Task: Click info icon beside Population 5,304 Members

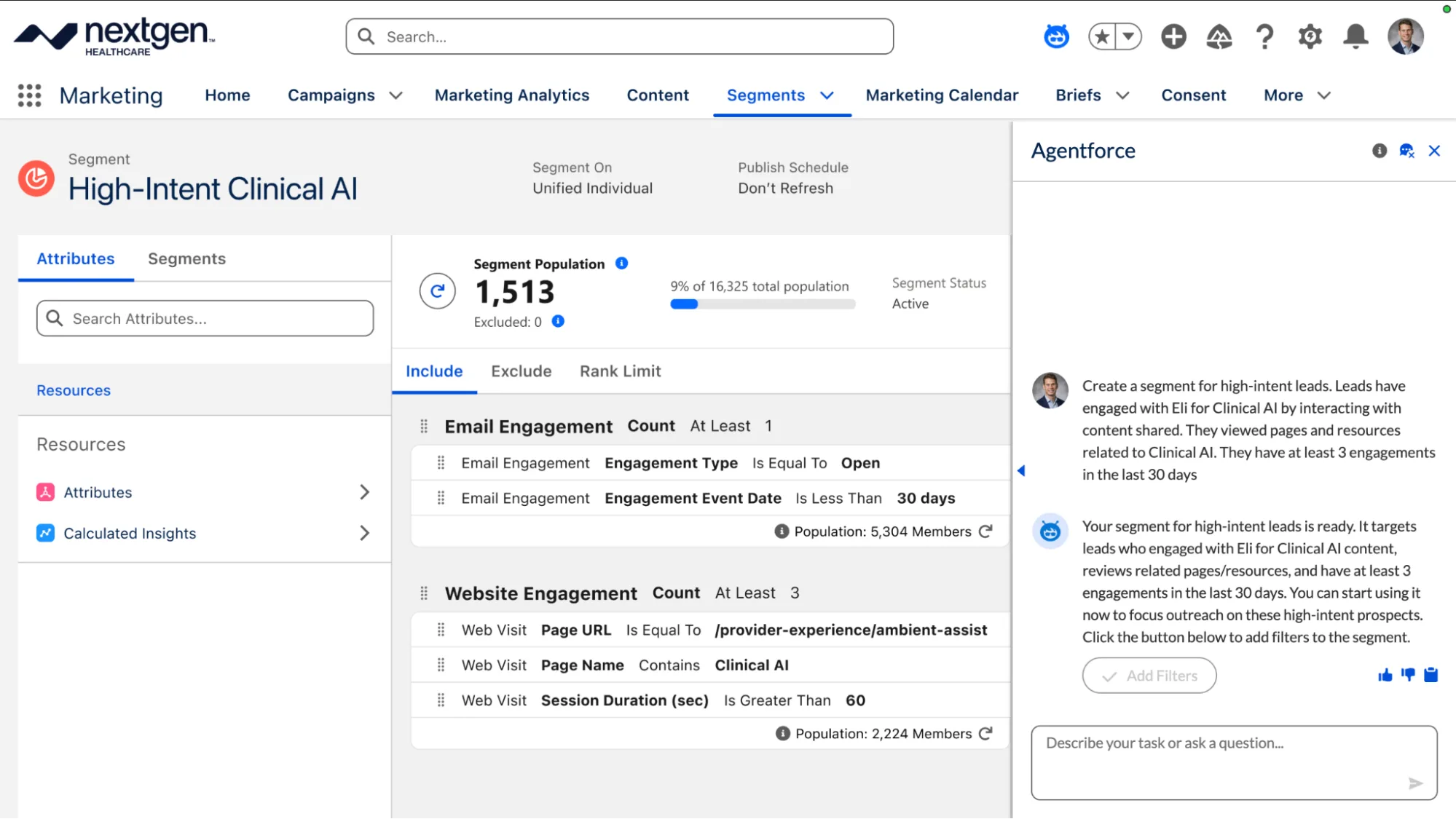Action: point(782,531)
